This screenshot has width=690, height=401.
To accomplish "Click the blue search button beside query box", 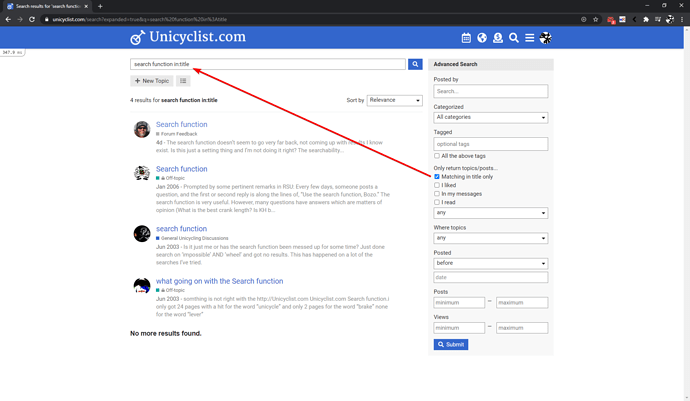I will coord(415,64).
